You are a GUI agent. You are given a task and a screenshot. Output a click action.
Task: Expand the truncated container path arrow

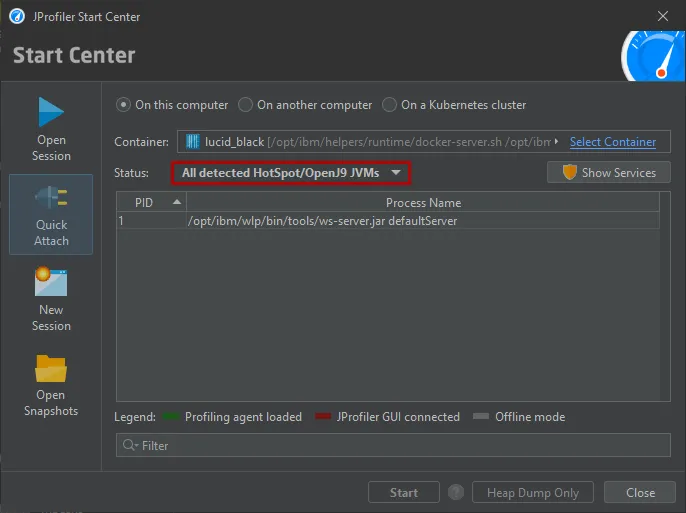coord(556,142)
